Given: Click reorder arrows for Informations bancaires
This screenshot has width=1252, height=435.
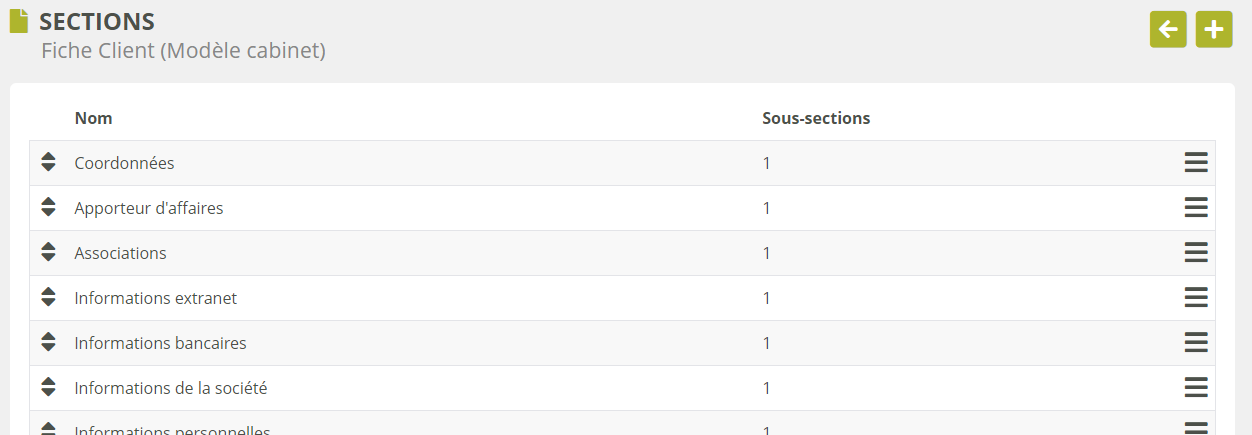Looking at the screenshot, I should [x=48, y=342].
